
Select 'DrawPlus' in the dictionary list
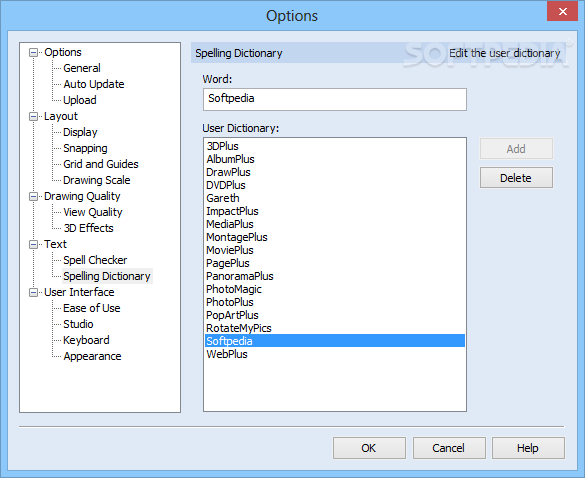(x=334, y=172)
